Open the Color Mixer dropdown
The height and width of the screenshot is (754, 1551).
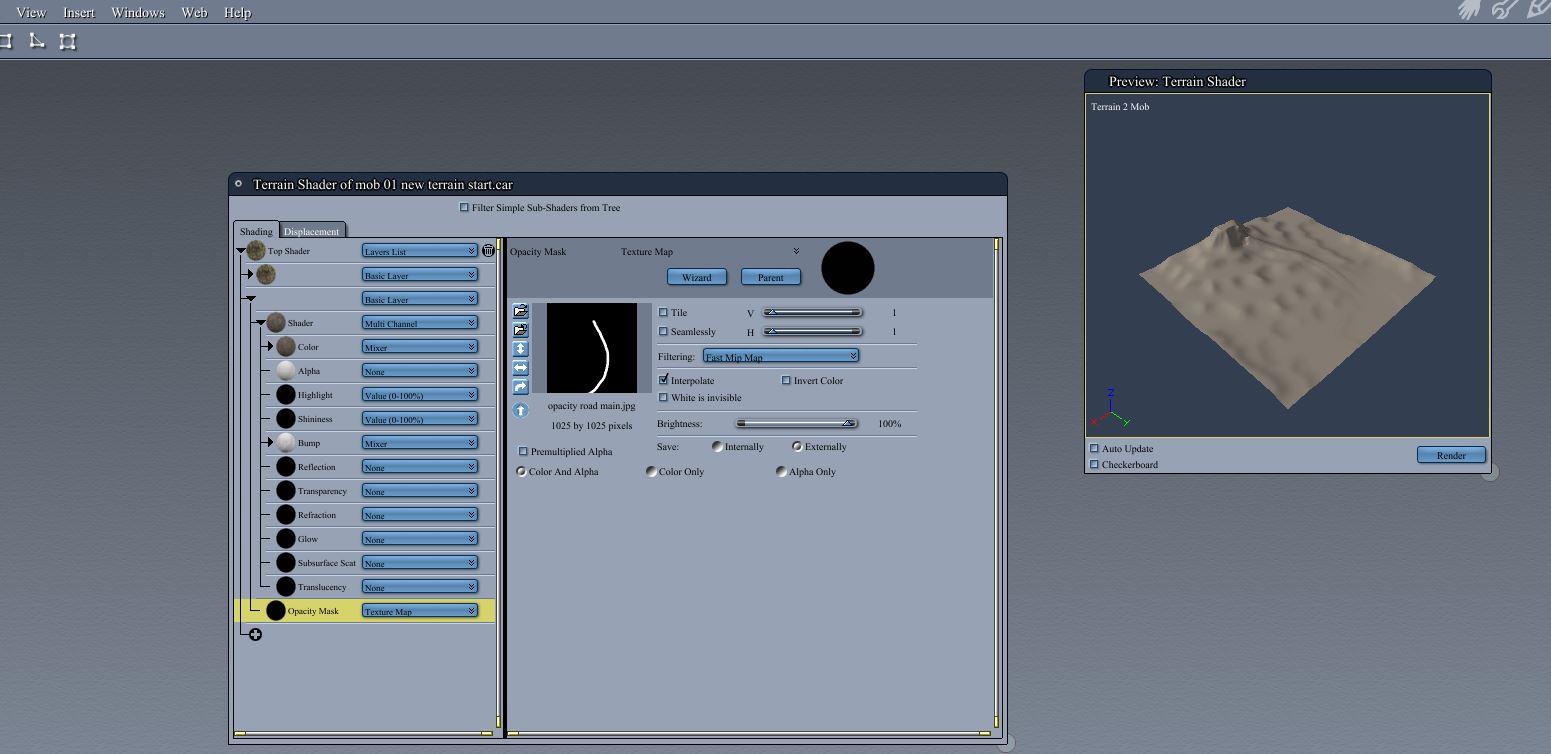click(x=419, y=347)
